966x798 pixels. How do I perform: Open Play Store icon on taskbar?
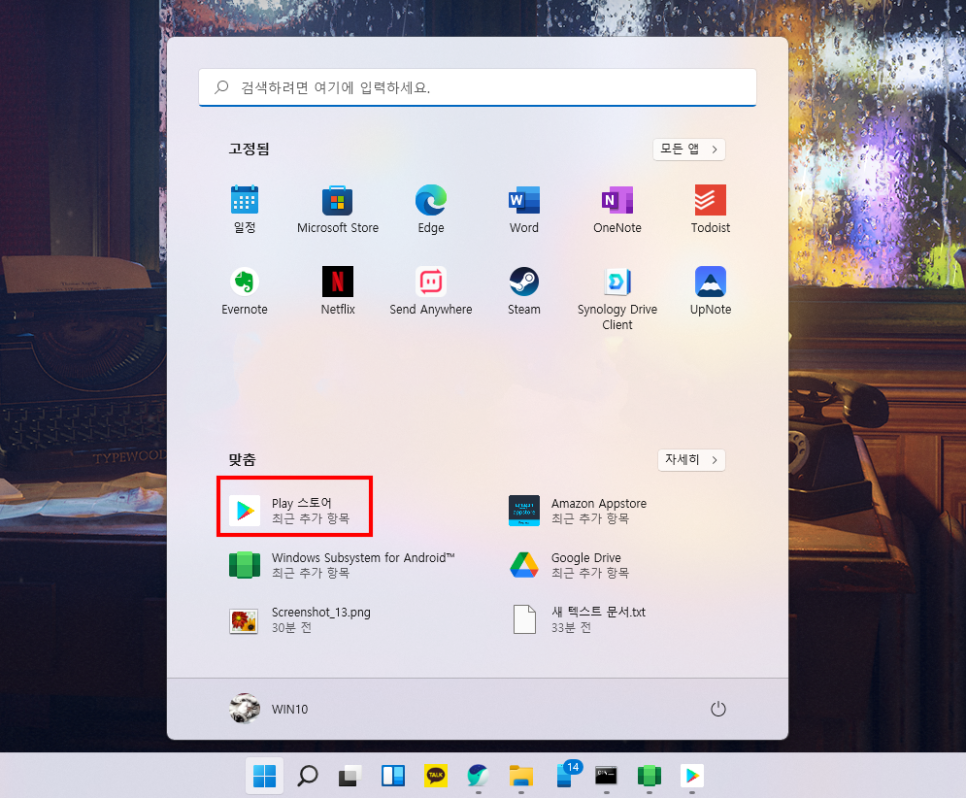692,775
